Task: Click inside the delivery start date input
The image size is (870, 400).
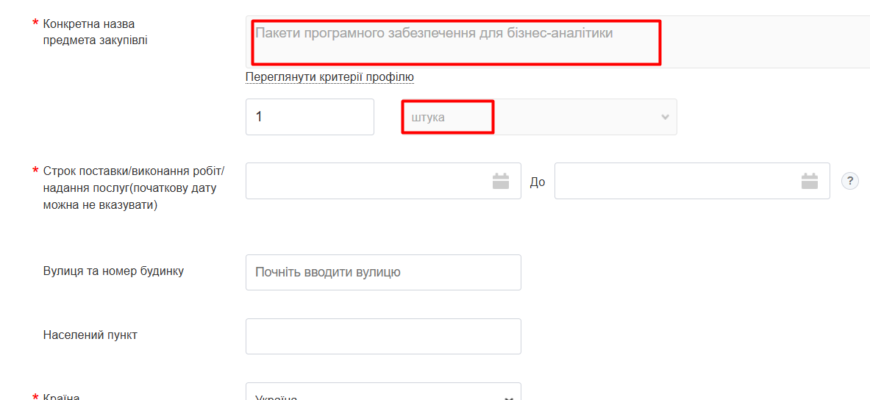Action: coord(383,181)
